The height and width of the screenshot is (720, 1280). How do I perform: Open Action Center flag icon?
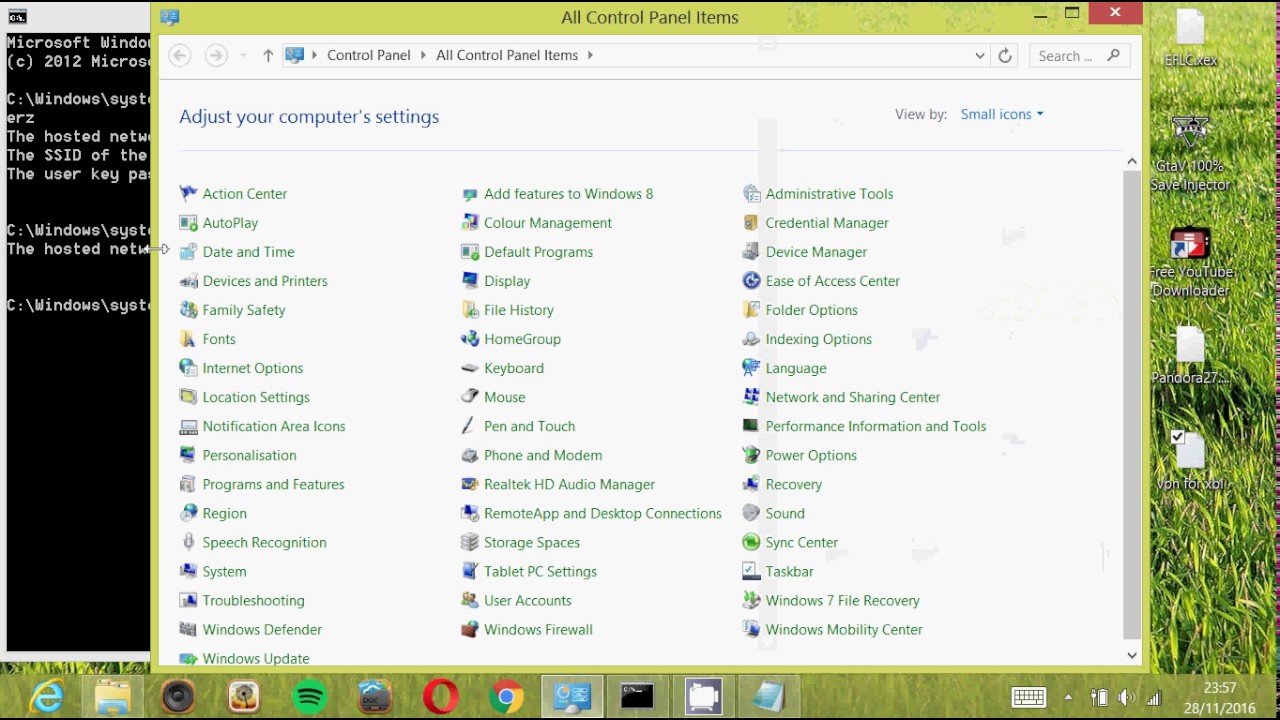pos(188,194)
